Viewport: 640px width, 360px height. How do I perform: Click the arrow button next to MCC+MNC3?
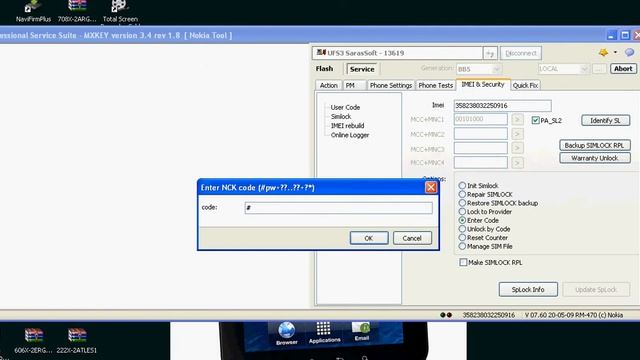tap(517, 148)
